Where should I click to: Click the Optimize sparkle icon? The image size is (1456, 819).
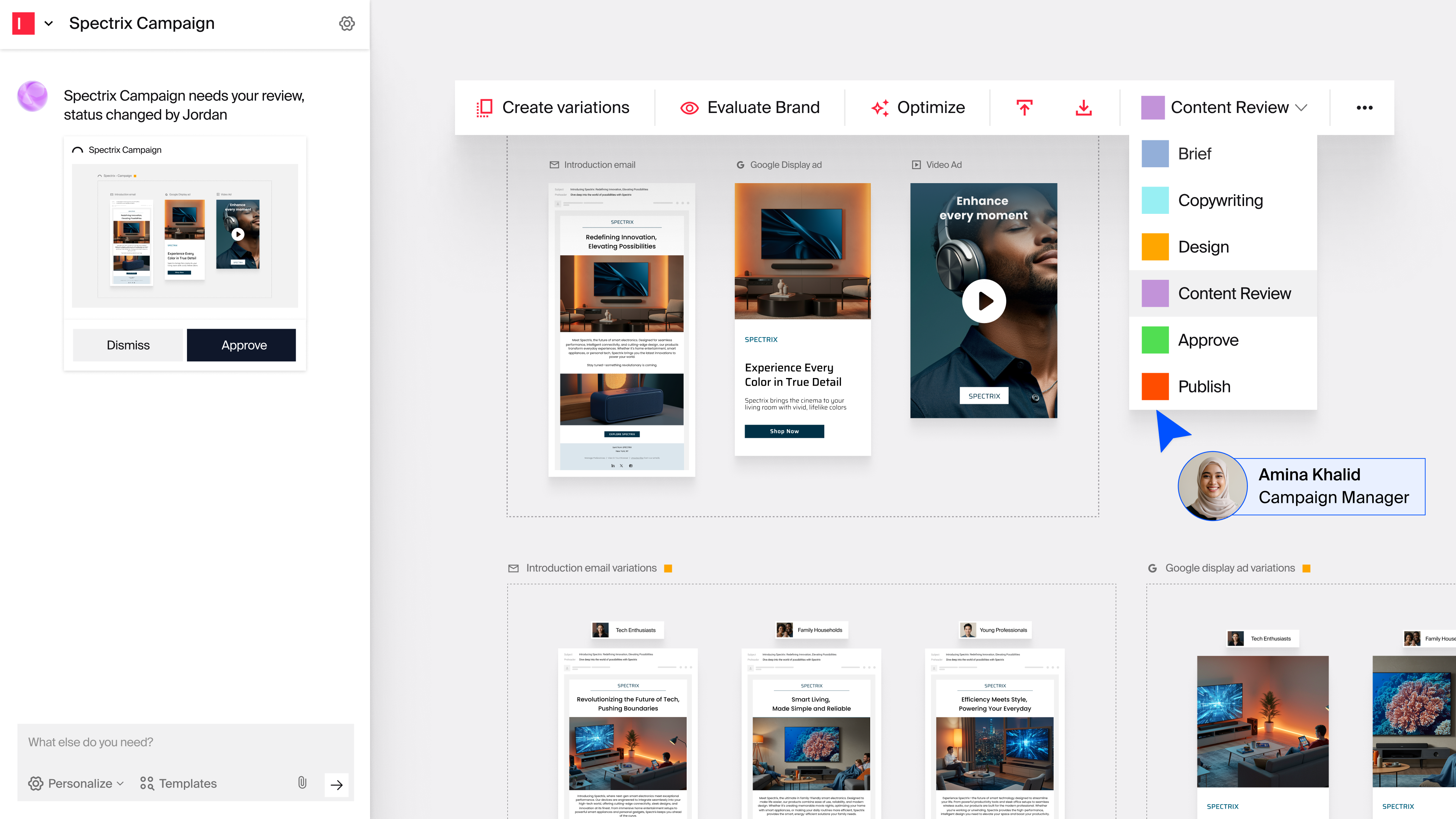(x=880, y=107)
